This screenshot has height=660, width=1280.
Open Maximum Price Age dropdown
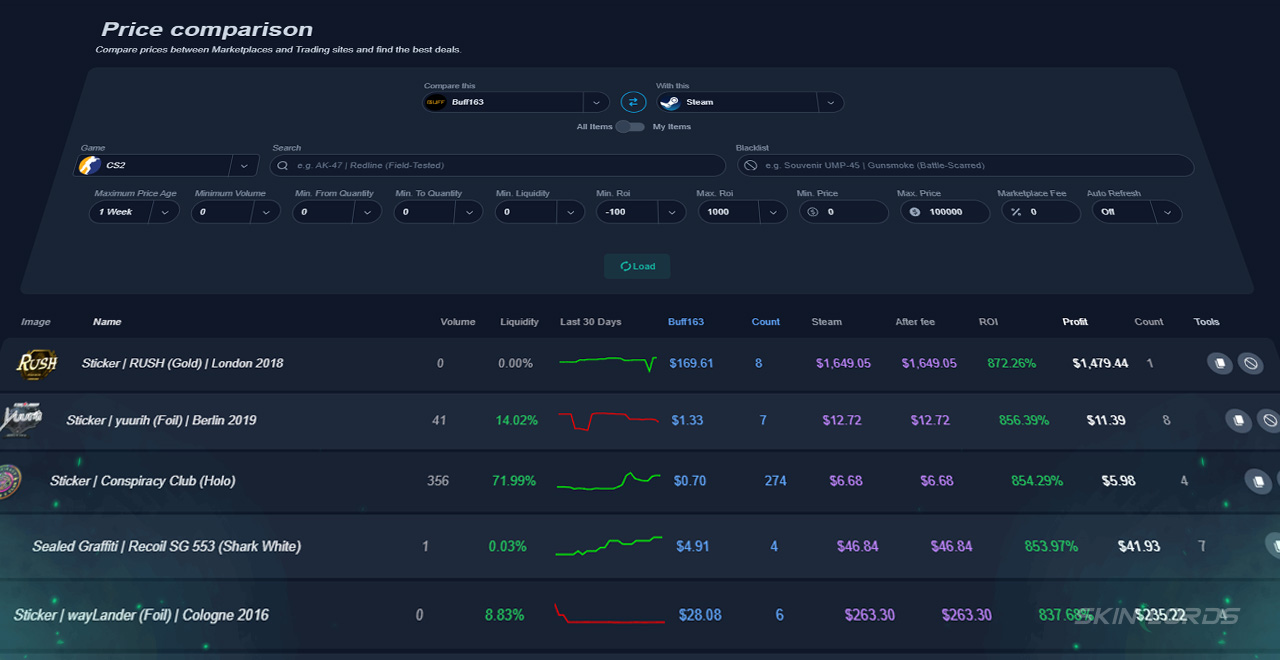pyautogui.click(x=134, y=212)
